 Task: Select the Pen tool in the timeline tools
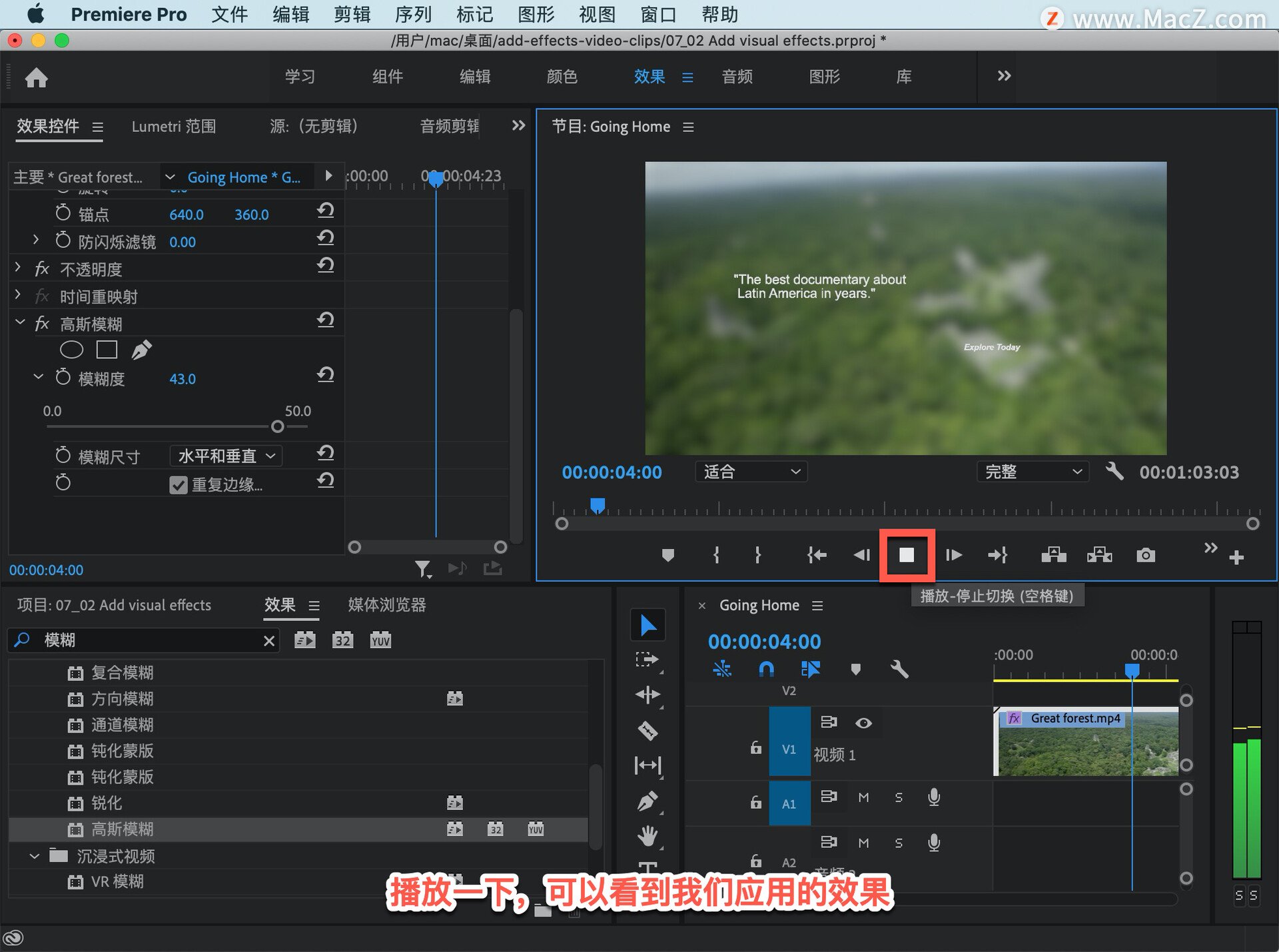tap(647, 800)
